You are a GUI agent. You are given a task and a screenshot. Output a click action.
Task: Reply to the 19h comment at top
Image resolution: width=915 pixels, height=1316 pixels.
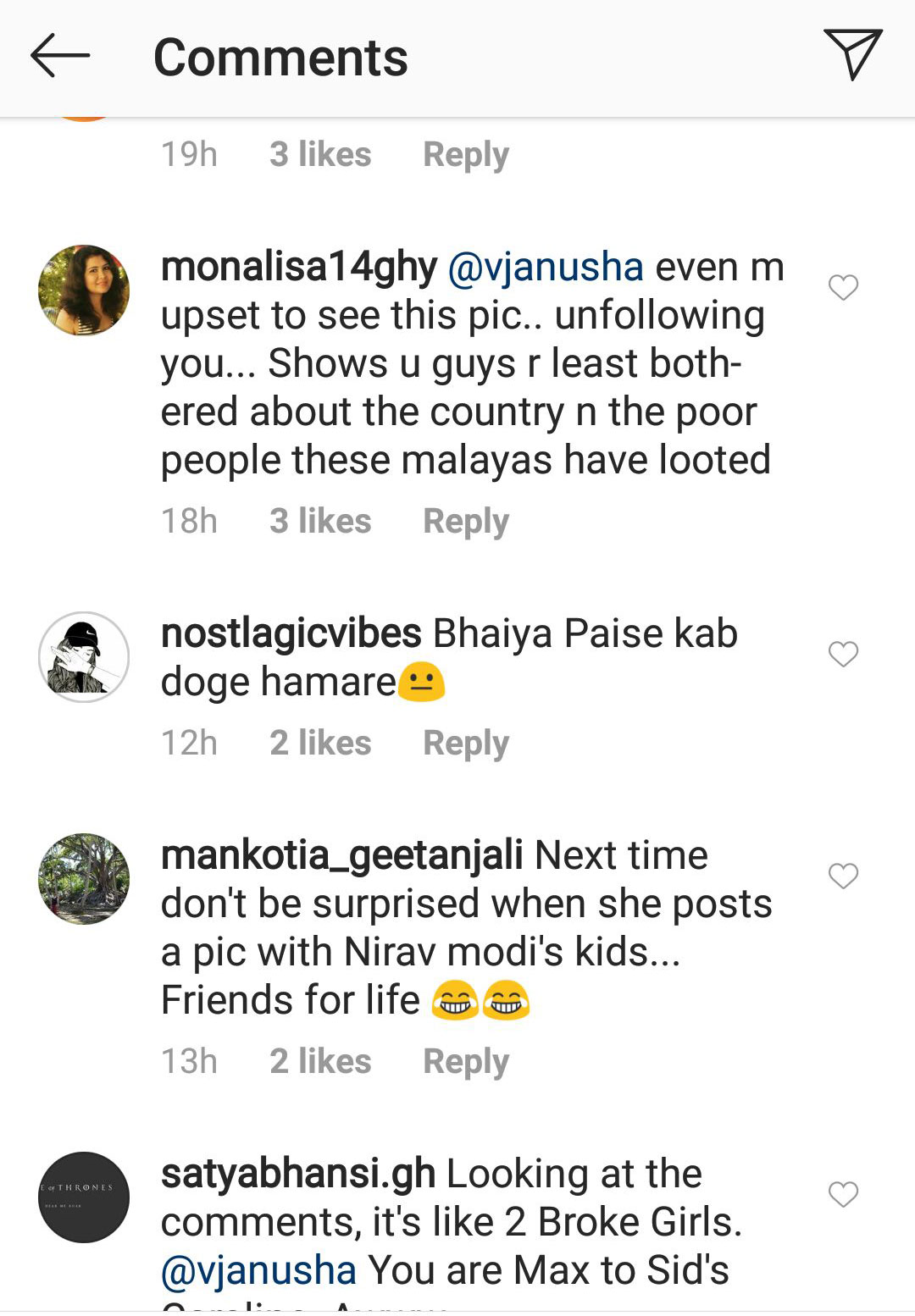466,155
